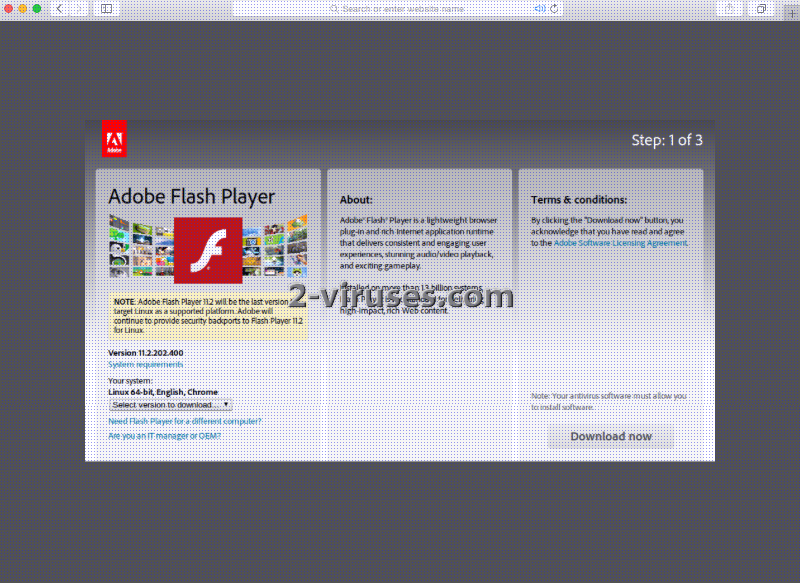This screenshot has height=583, width=800.
Task: Follow Need Flash Player for a different computer link
Action: coord(185,421)
